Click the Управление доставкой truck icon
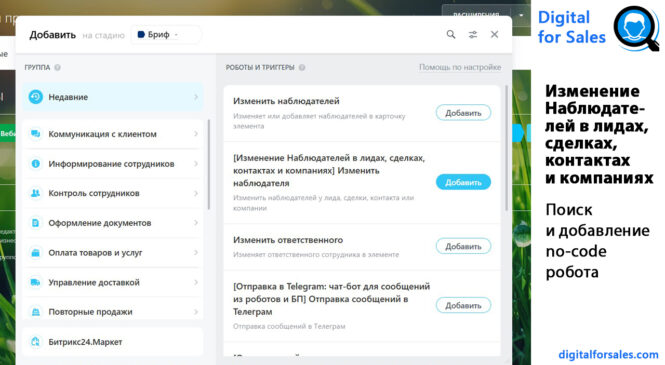 click(36, 282)
